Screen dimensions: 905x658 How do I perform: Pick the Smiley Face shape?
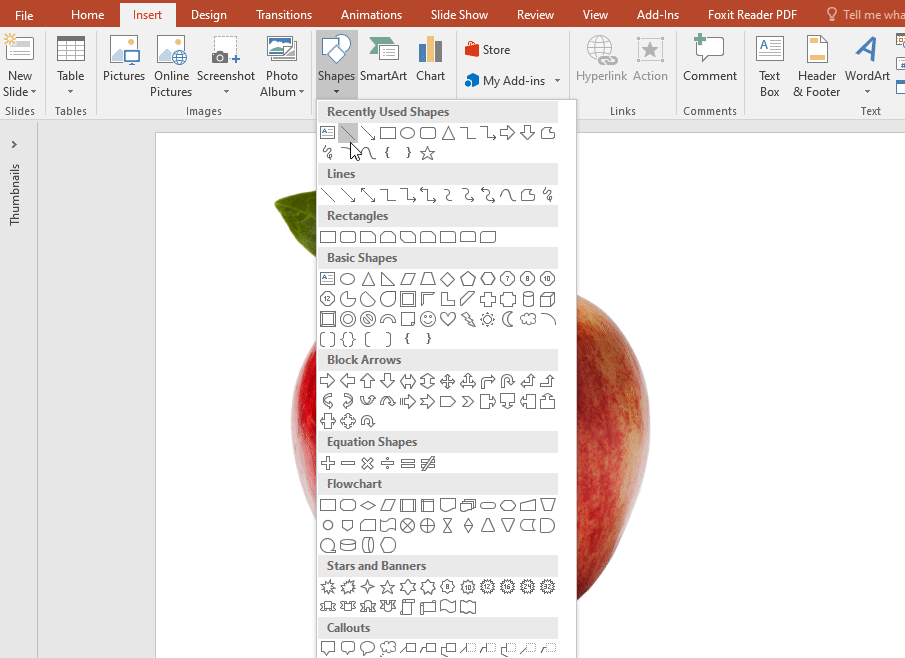click(428, 319)
